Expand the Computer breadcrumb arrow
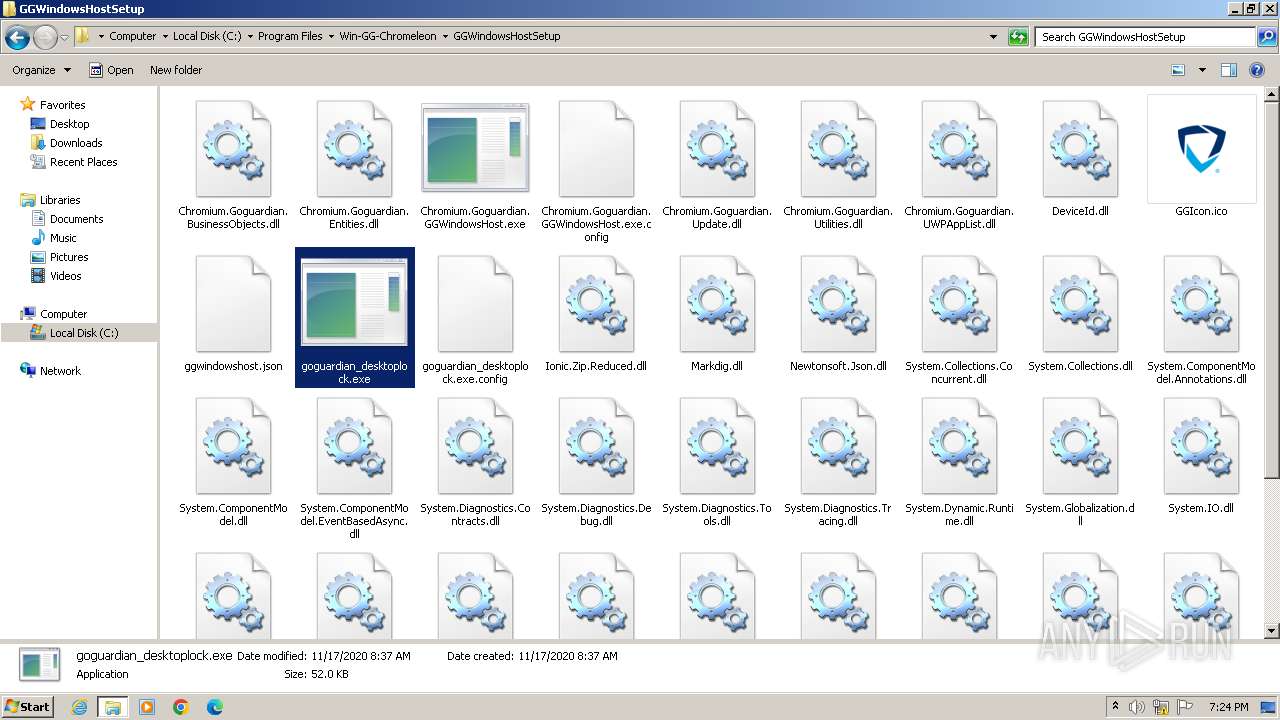Image resolution: width=1280 pixels, height=720 pixels. (x=164, y=36)
